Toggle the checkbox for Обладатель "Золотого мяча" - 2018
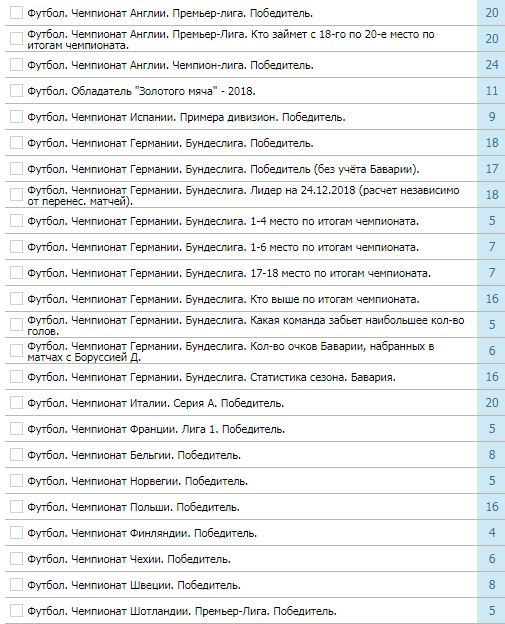Viewport: 505px width, 624px height. tap(16, 91)
